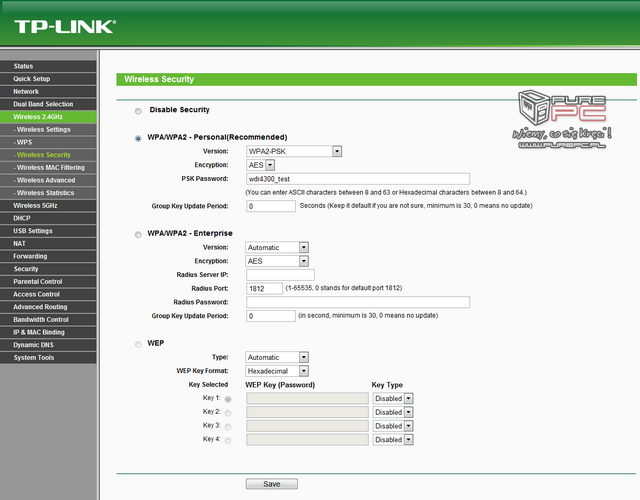The image size is (640, 500).
Task: Focus the PSK Password input field
Action: pos(358,179)
